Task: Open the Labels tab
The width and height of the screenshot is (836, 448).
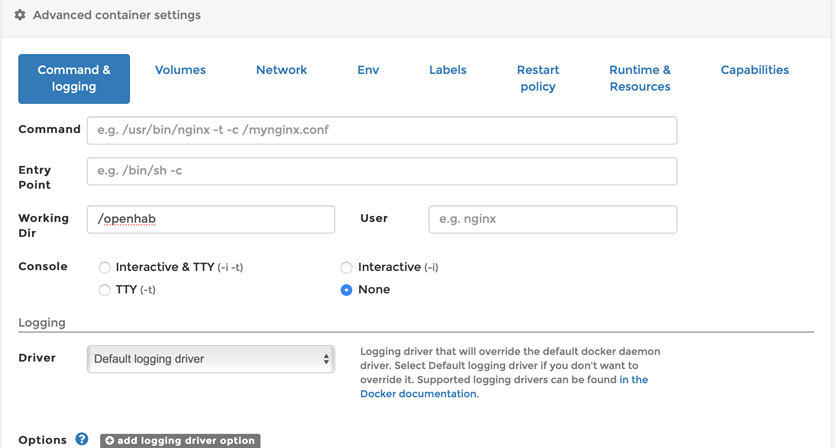Action: click(x=447, y=70)
